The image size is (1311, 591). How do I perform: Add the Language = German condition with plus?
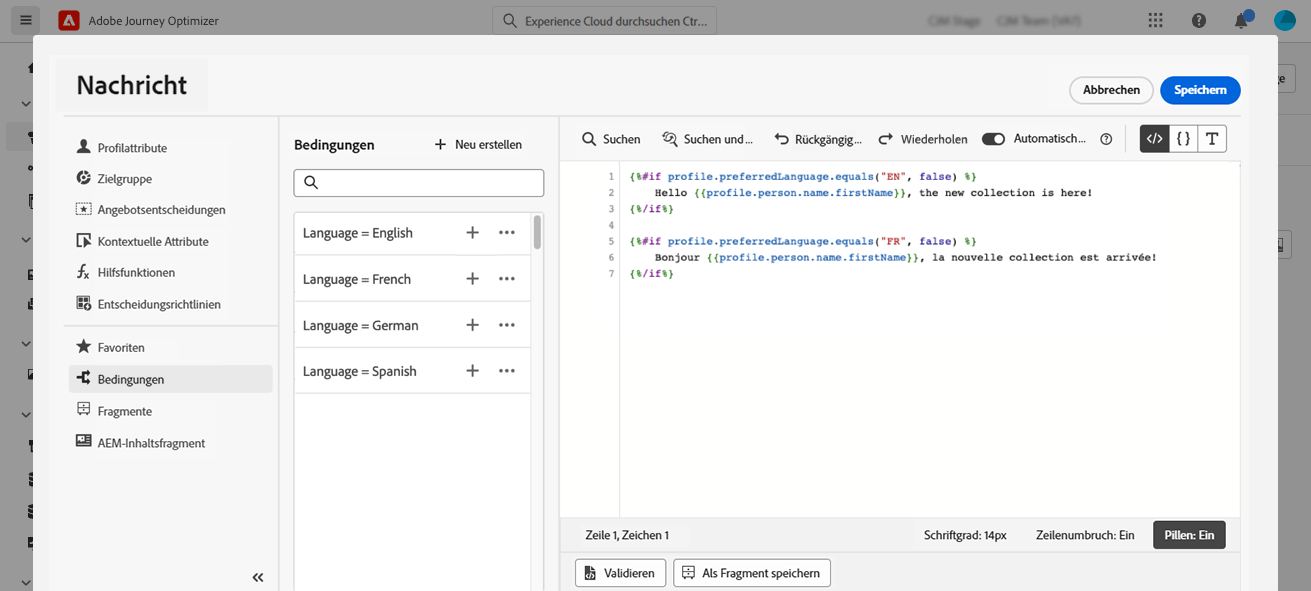[x=473, y=325]
